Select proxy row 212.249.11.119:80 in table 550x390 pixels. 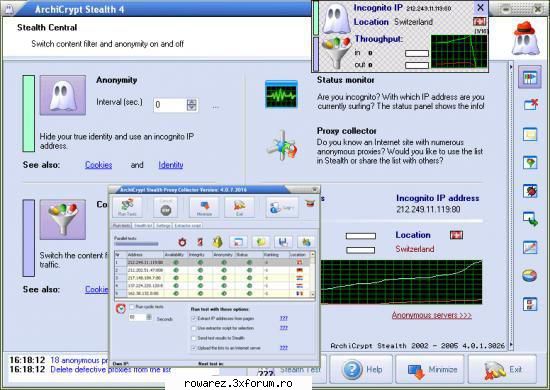click(x=213, y=262)
